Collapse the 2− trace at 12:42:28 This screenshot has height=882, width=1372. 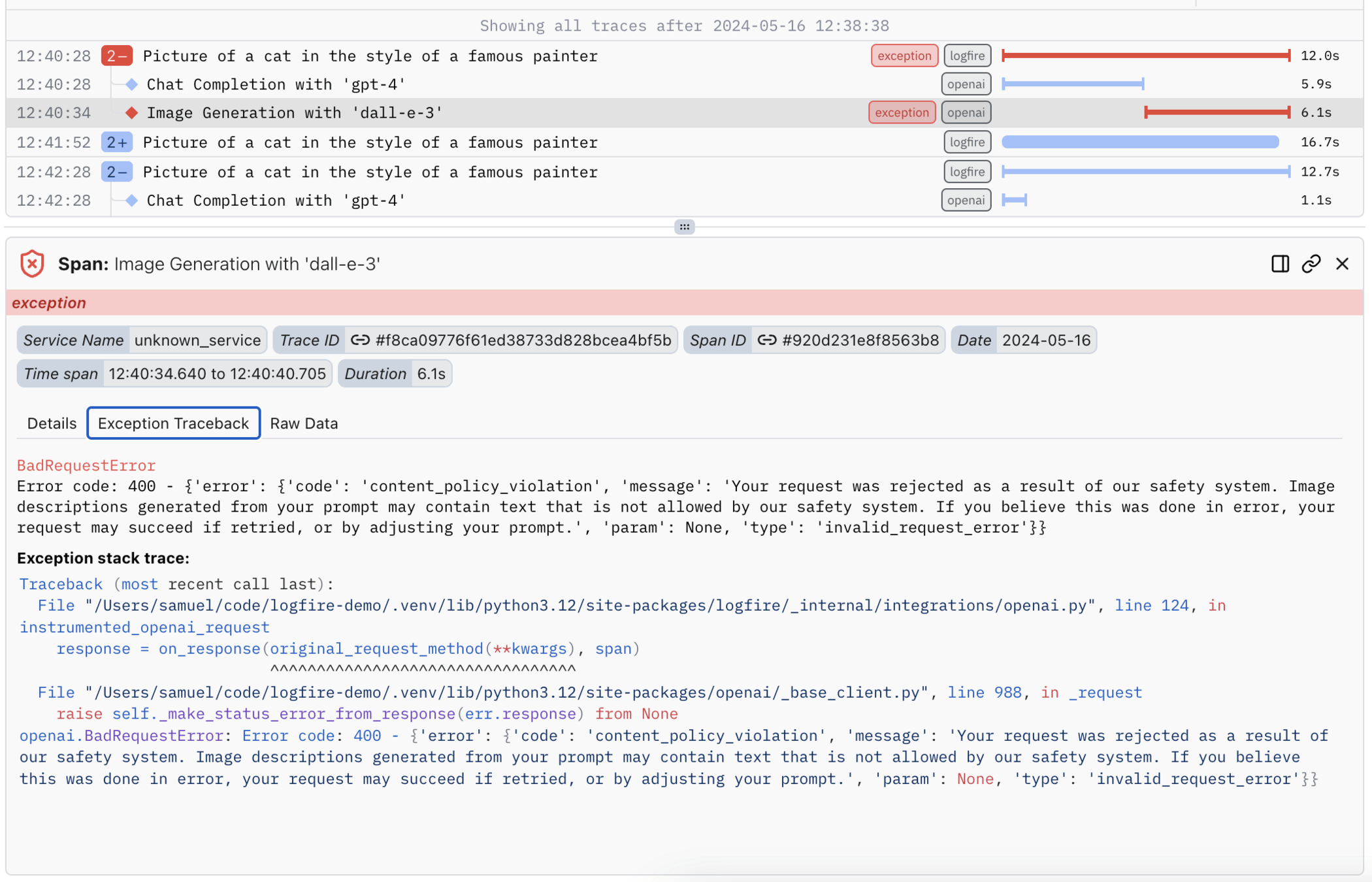point(117,172)
